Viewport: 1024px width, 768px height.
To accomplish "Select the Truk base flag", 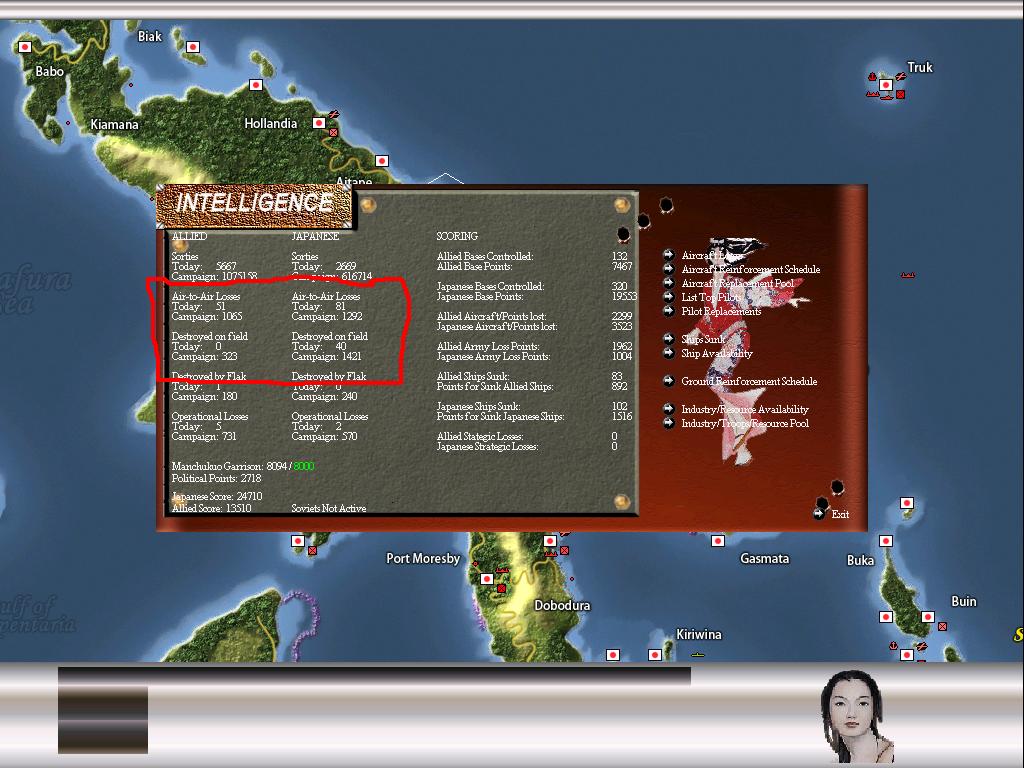I will tap(886, 85).
